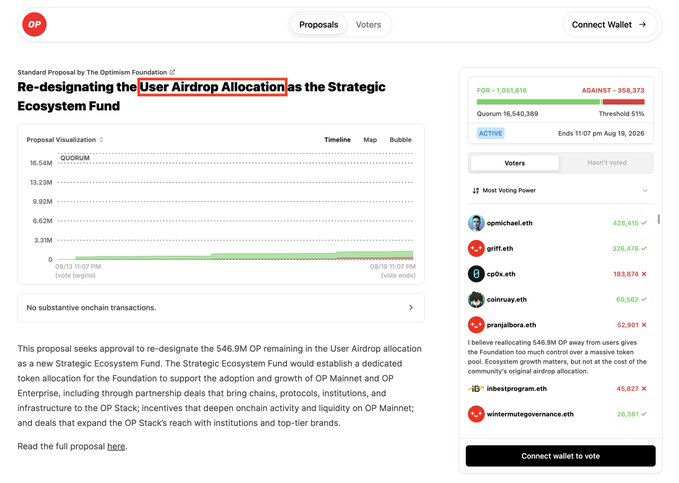Select the Map view
The image size is (679, 483).
(370, 139)
